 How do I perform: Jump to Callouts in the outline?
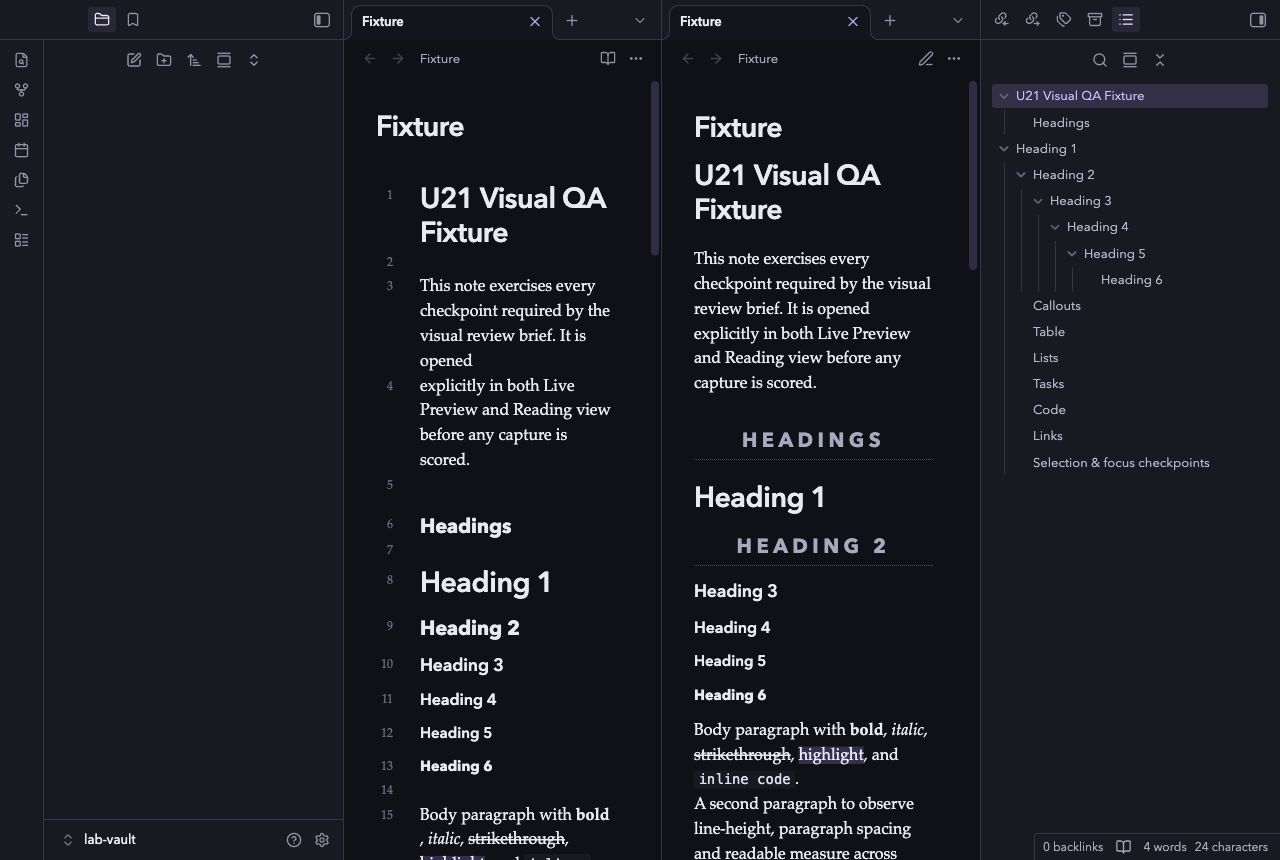tap(1057, 306)
